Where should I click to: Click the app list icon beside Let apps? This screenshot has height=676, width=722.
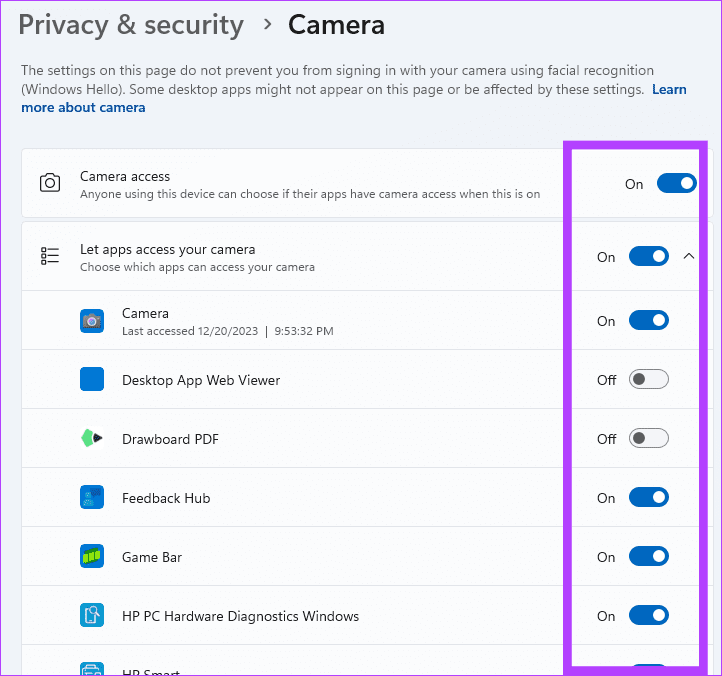click(50, 256)
